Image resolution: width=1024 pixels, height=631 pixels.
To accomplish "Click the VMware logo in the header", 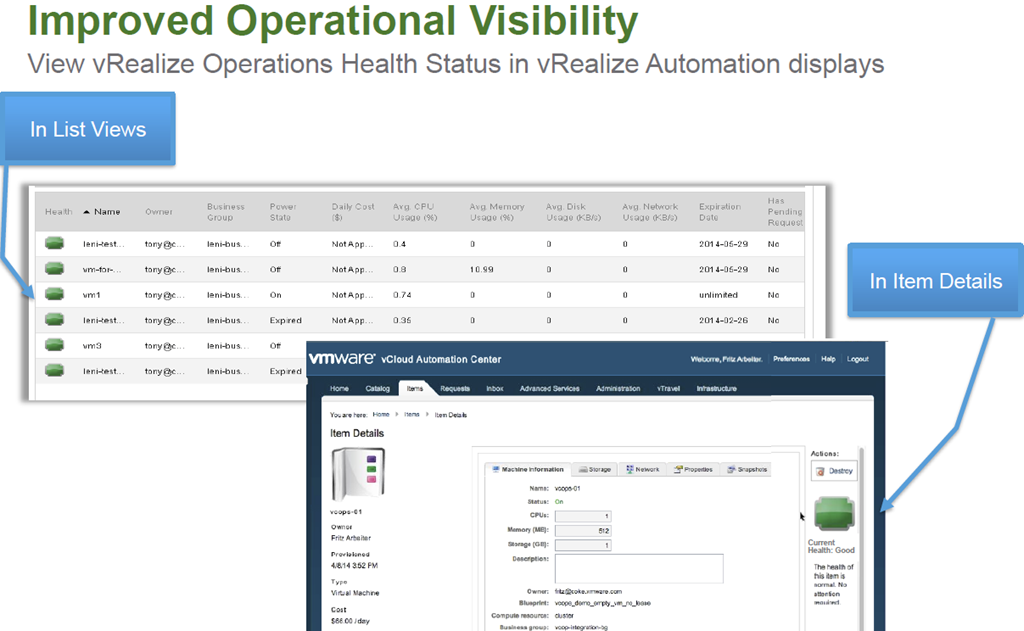I will (x=342, y=359).
